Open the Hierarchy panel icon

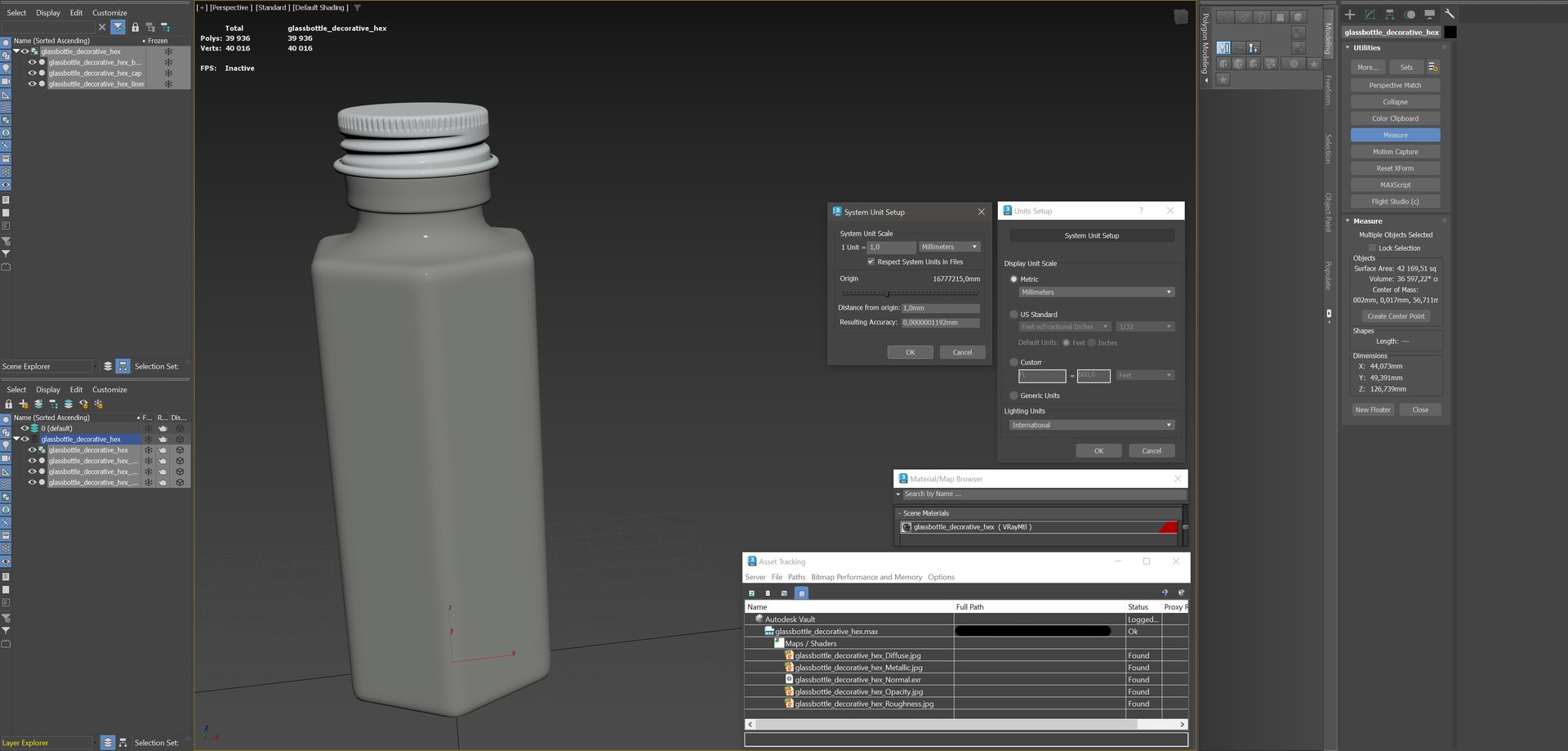pyautogui.click(x=1389, y=14)
